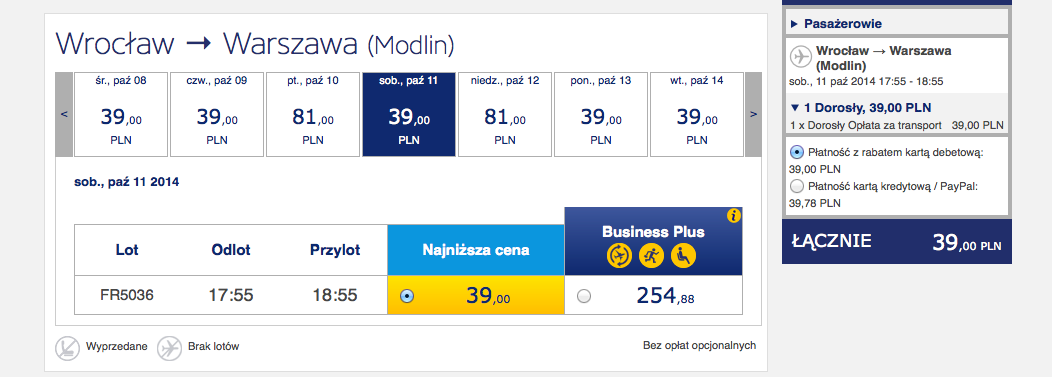The width and height of the screenshot is (1052, 377).
Task: Show earlier dates with the left arrow
Action: point(64,115)
